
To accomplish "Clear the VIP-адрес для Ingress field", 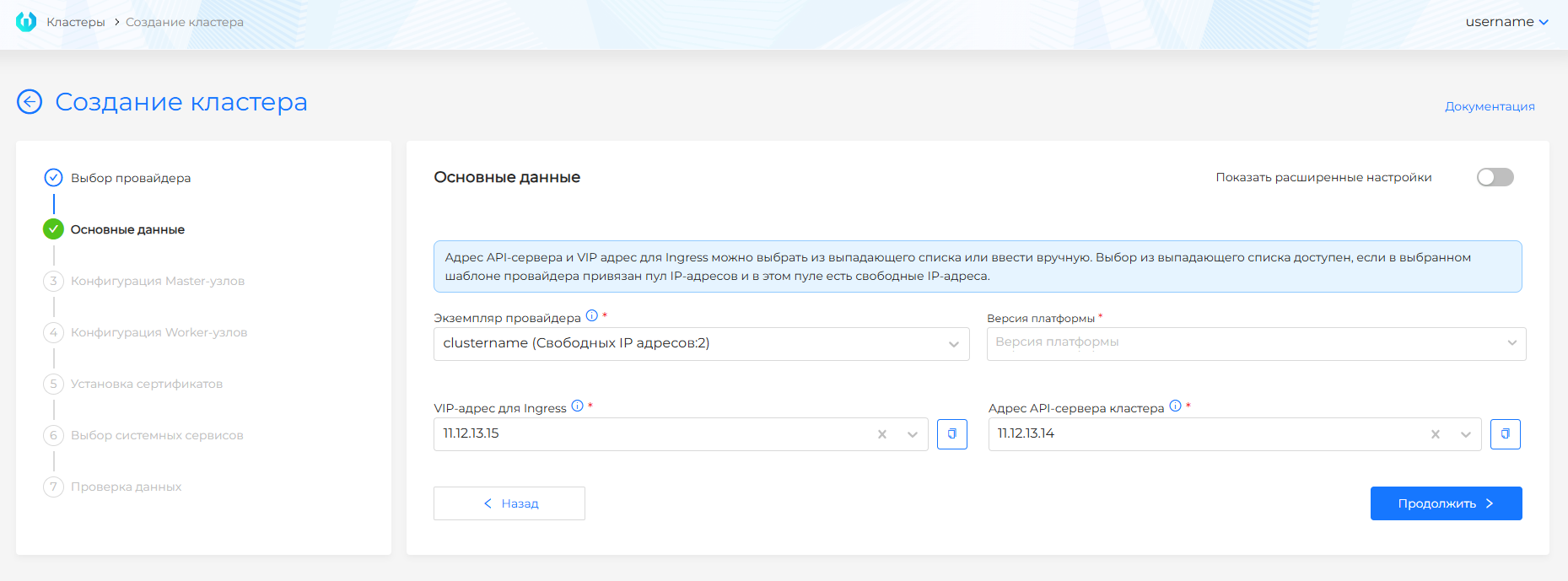I will [x=882, y=434].
